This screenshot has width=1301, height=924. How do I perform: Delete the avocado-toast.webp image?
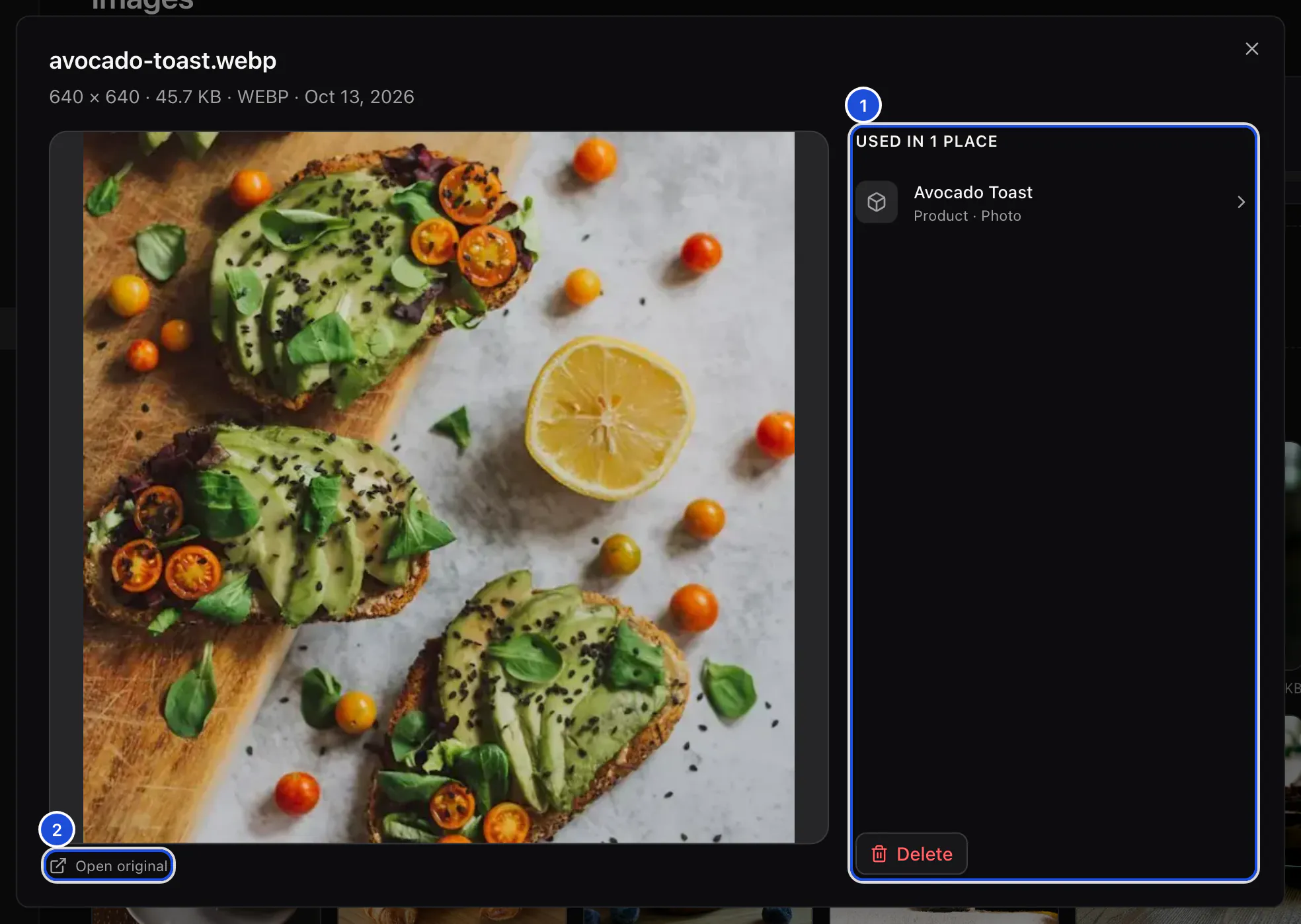click(911, 854)
